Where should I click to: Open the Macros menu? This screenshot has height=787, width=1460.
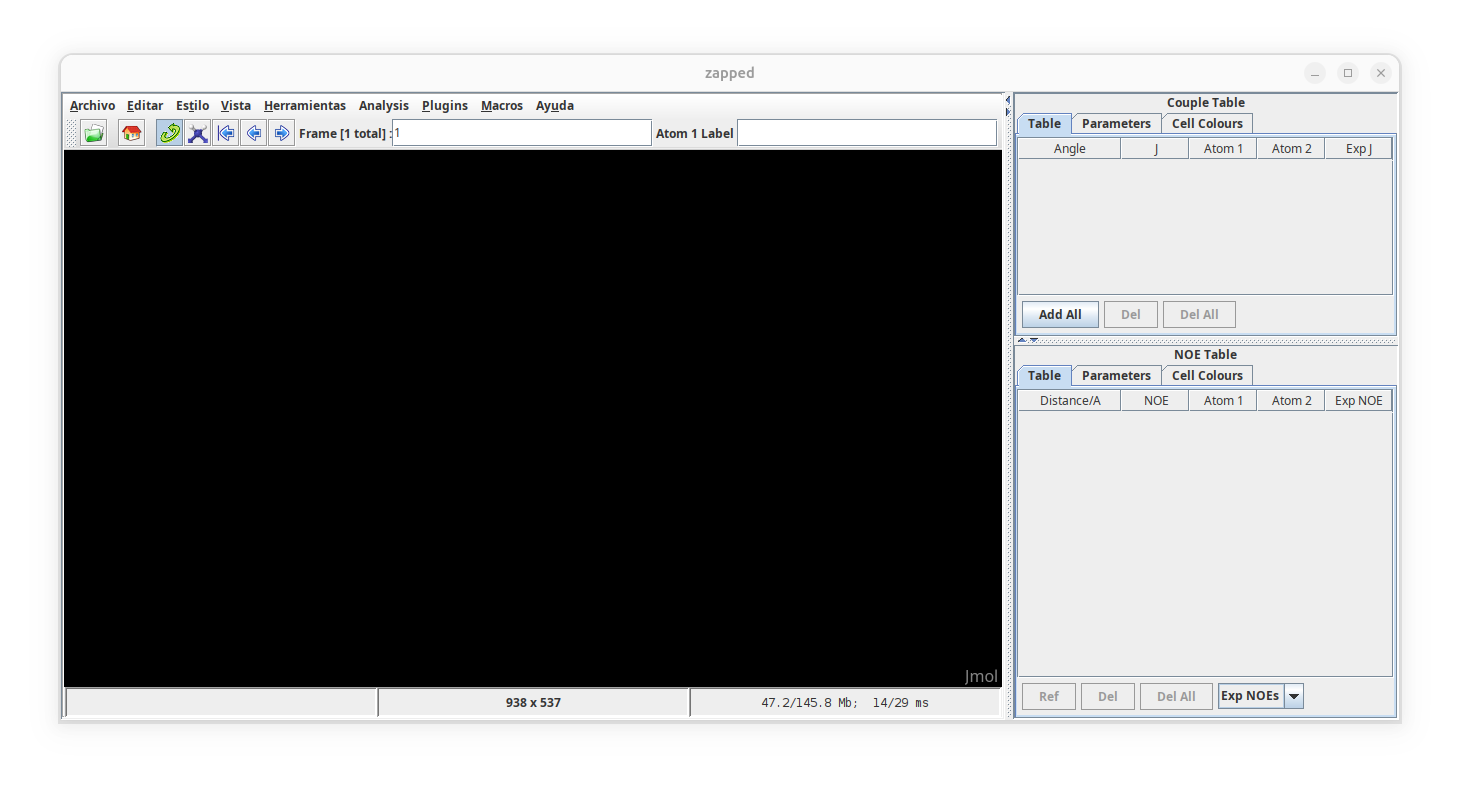click(502, 105)
